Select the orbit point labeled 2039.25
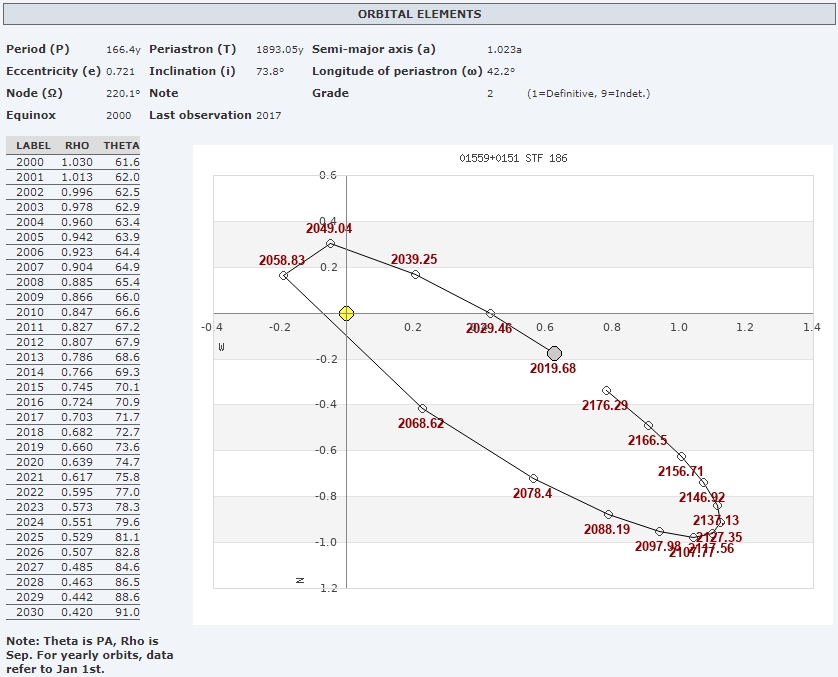The width and height of the screenshot is (838, 677). point(415,274)
